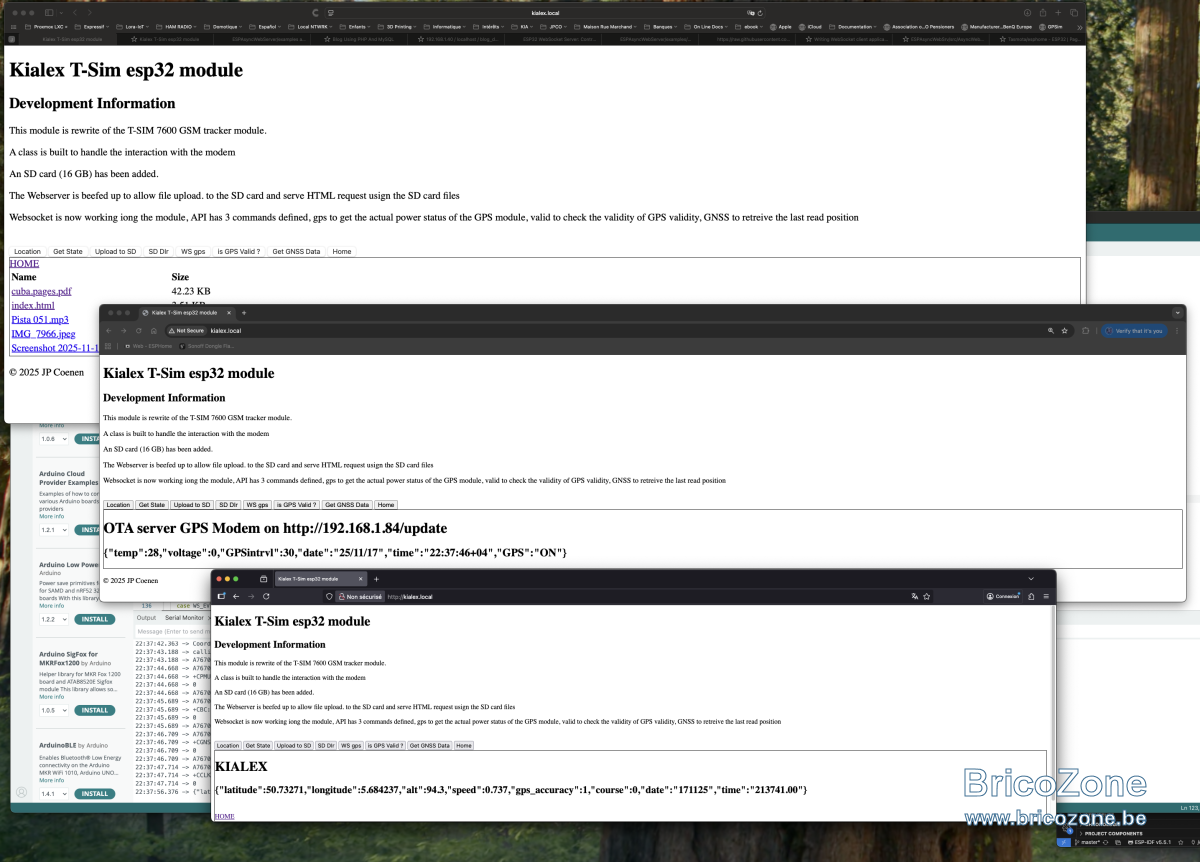This screenshot has height=862, width=1200.
Task: Open the translate icon in Firefox's address bar
Action: pyautogui.click(x=915, y=596)
